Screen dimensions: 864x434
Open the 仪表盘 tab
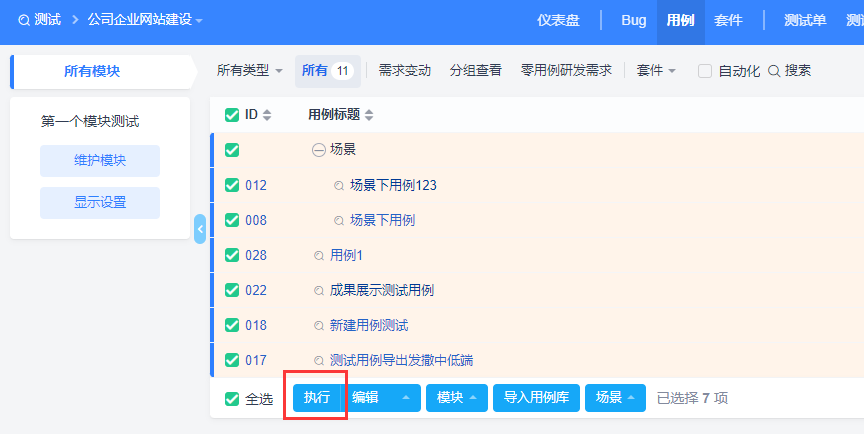pos(558,21)
